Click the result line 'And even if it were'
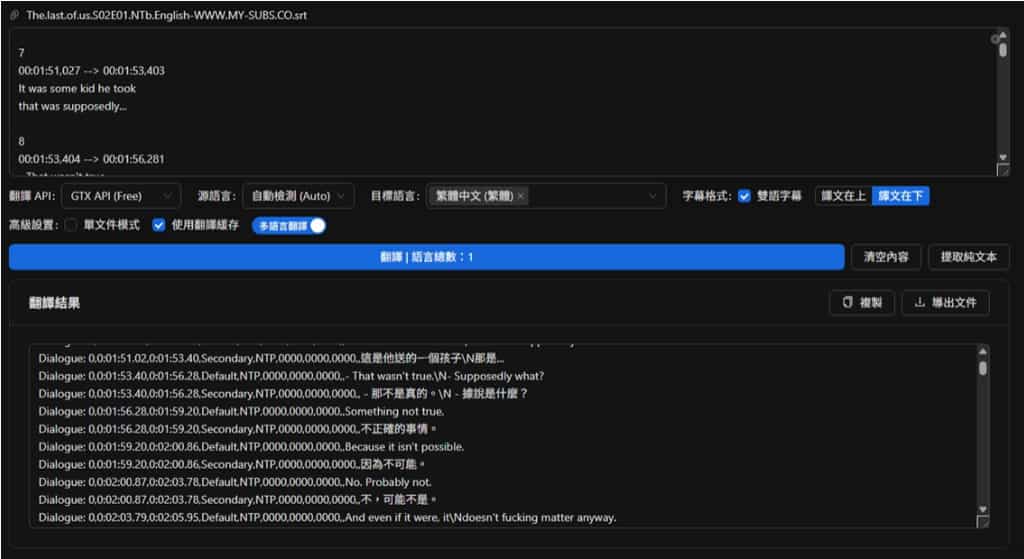This screenshot has width=1024, height=559. 327,517
